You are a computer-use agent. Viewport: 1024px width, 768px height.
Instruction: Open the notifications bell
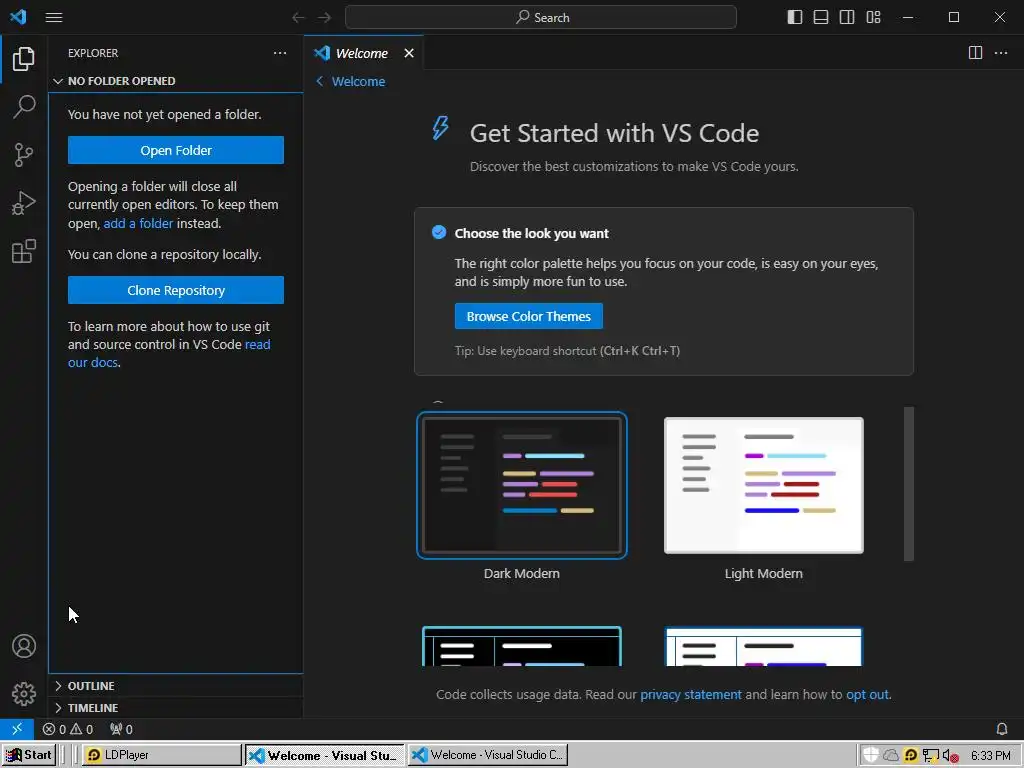pos(1001,729)
